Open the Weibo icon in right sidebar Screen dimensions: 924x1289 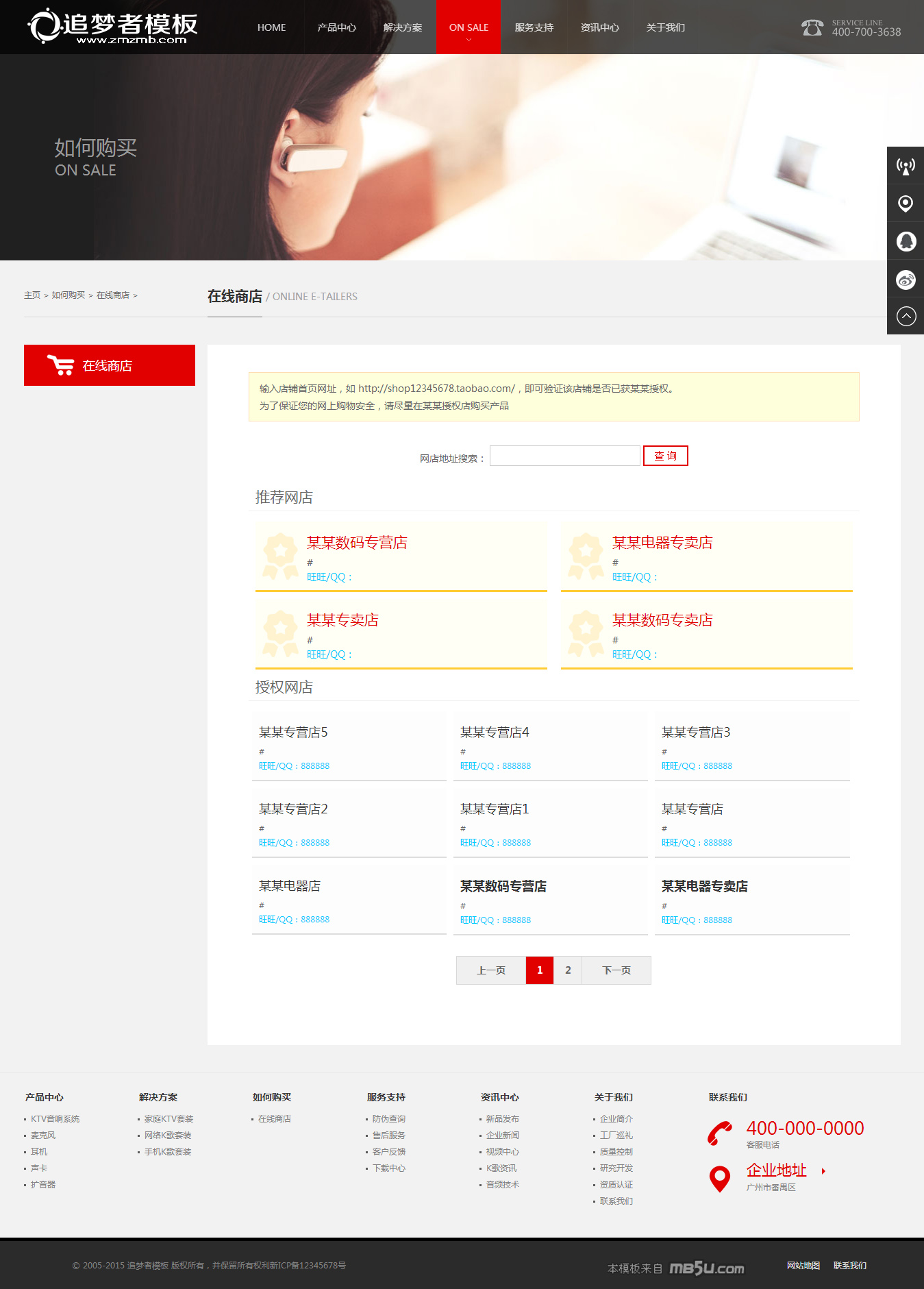pos(906,280)
